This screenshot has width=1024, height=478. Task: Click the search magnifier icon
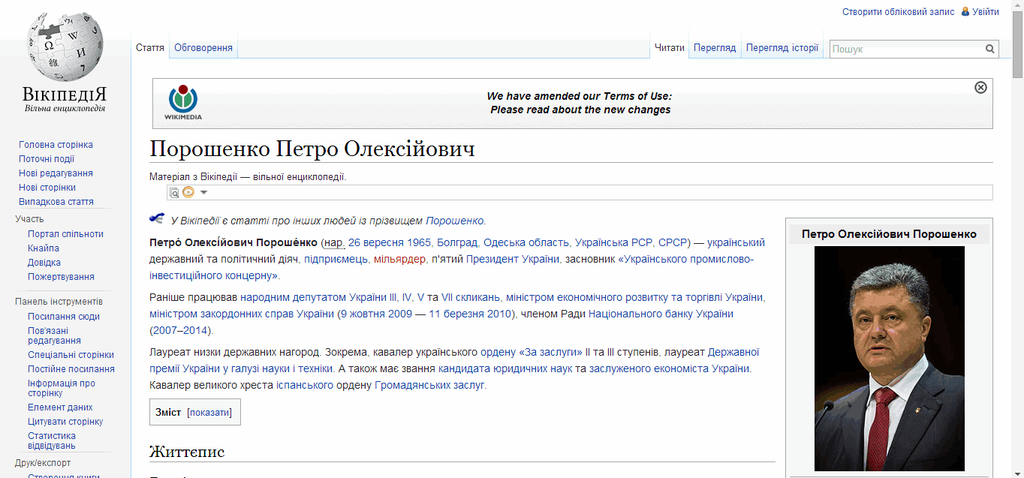[x=990, y=49]
